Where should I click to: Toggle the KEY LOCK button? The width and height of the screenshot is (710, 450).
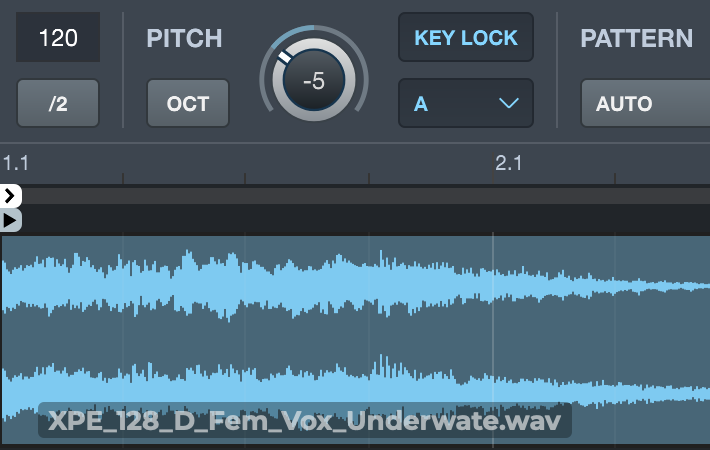[x=466, y=38]
